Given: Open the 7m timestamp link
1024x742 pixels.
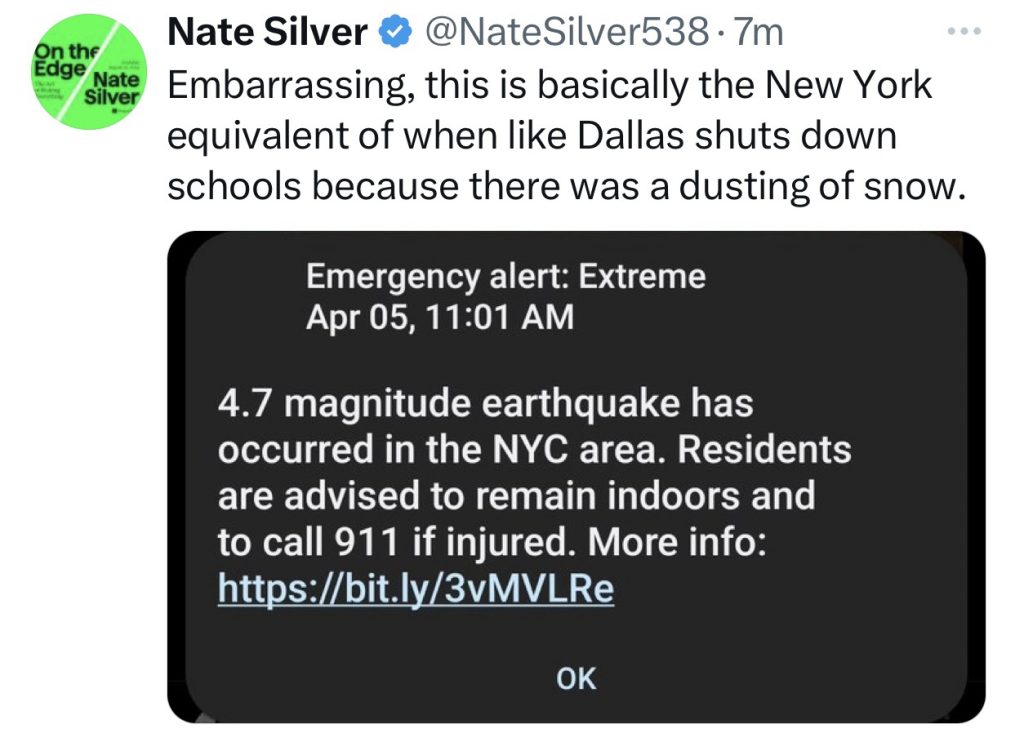Looking at the screenshot, I should [759, 34].
